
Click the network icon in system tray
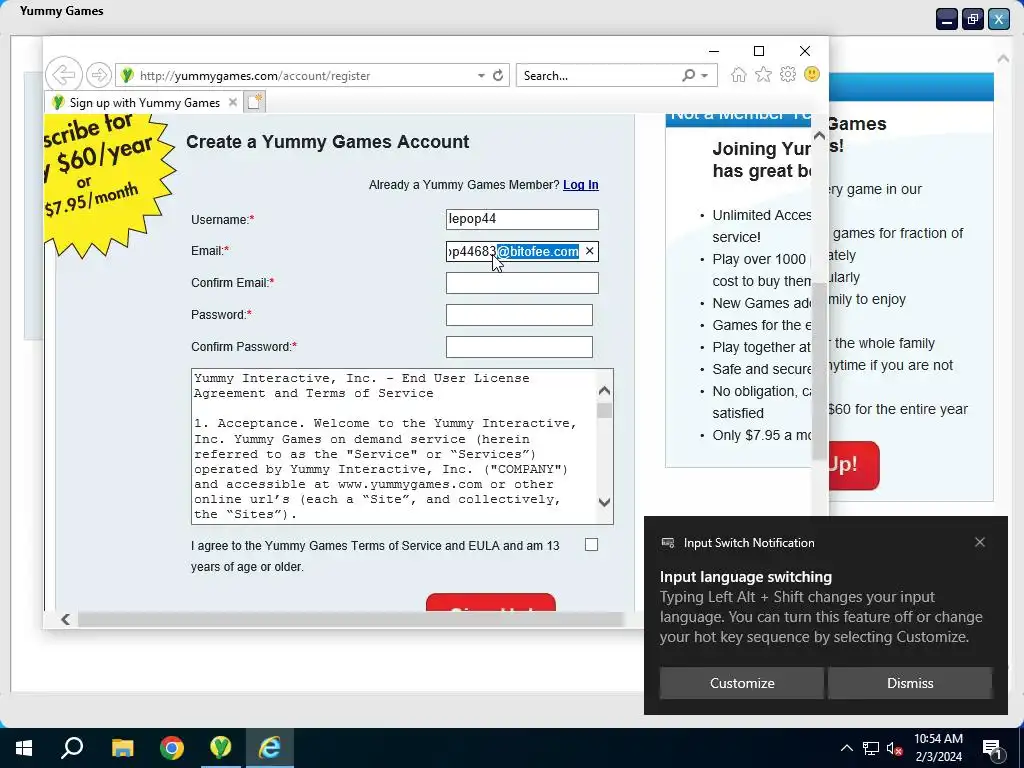click(x=871, y=748)
